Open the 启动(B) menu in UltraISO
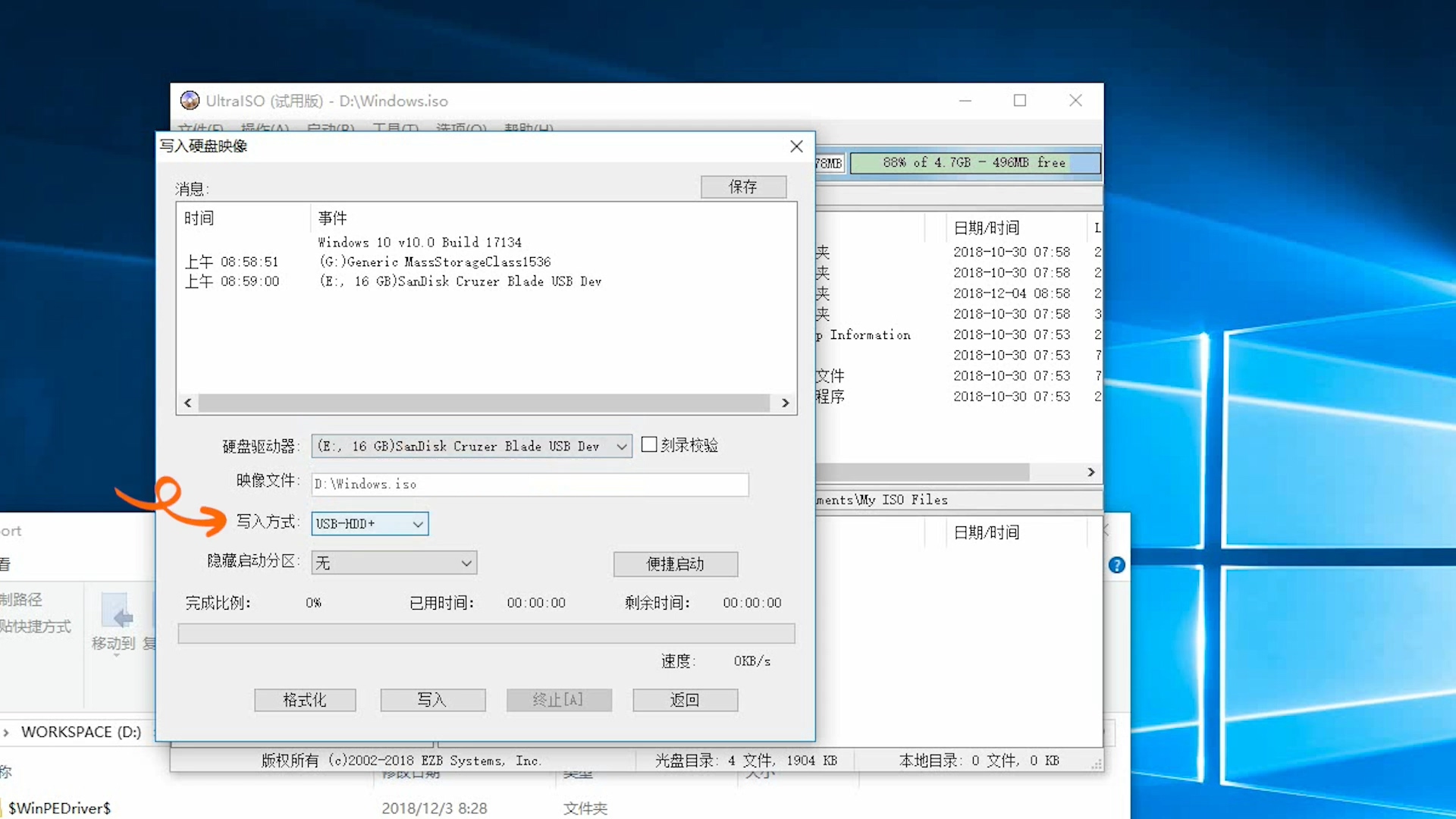This screenshot has height=819, width=1456. click(x=331, y=128)
